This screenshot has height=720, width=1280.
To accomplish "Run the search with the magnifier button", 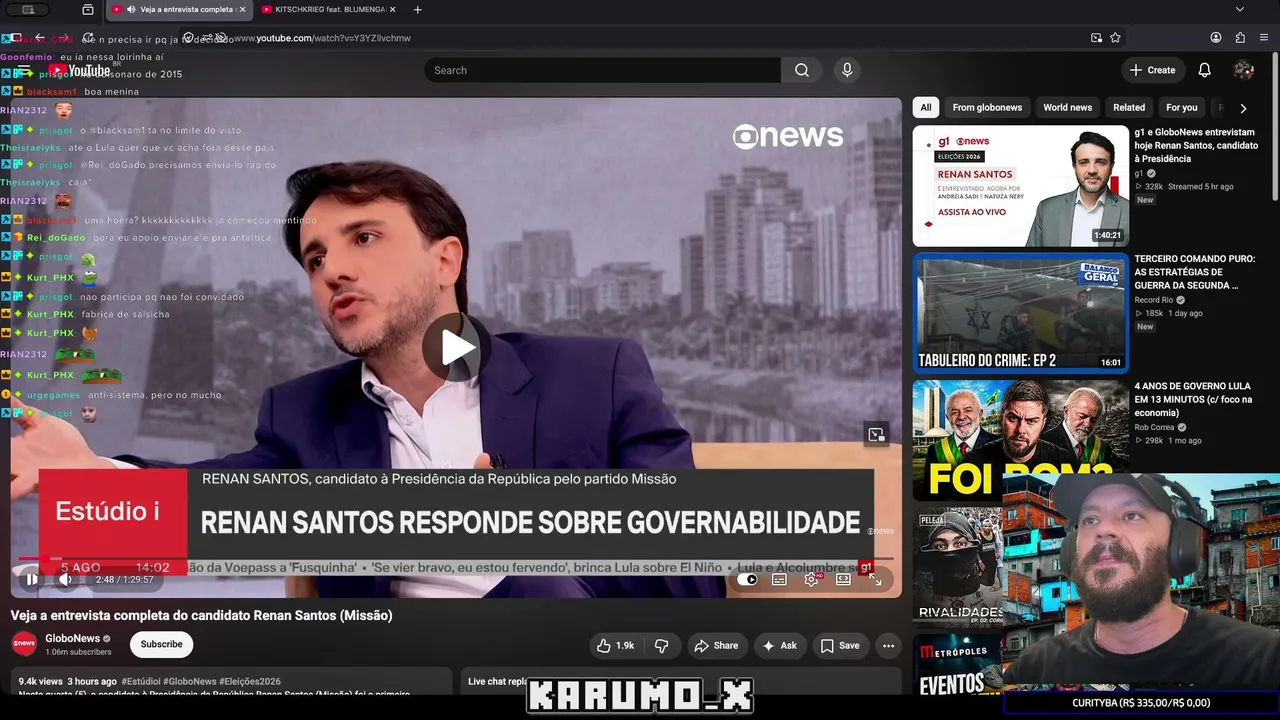I will [x=802, y=70].
